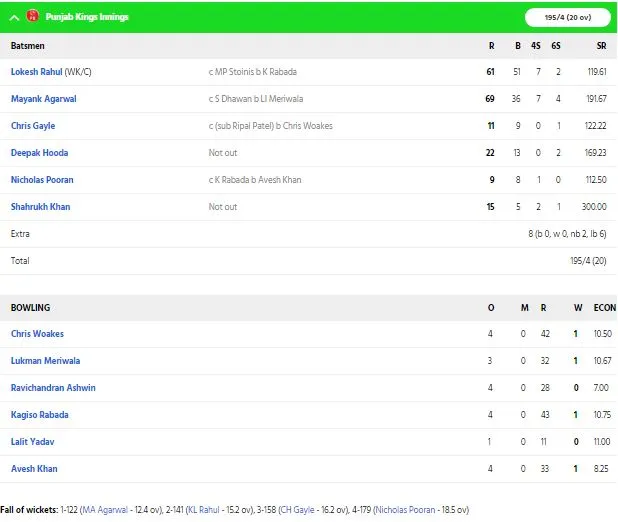Click strike rate 300.00
The image size is (618, 522).
(594, 207)
